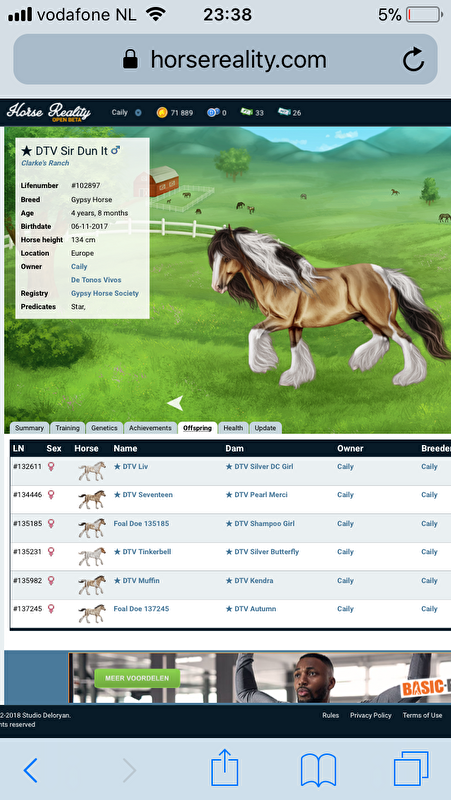This screenshot has height=800, width=451.
Task: Open Gypsy Horse Society registry link
Action: coord(105,293)
